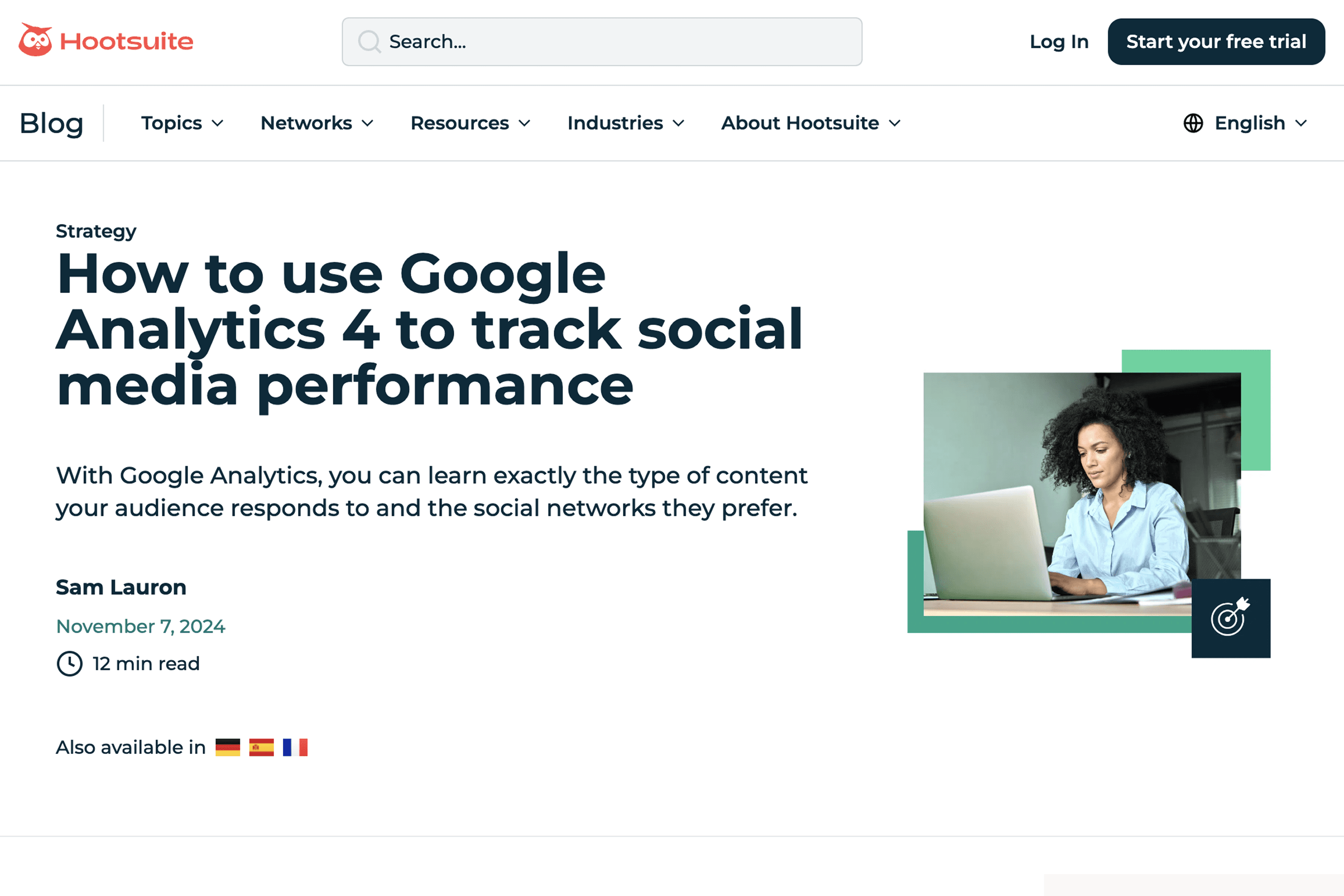
Task: Open the Resources menu
Action: click(x=470, y=123)
